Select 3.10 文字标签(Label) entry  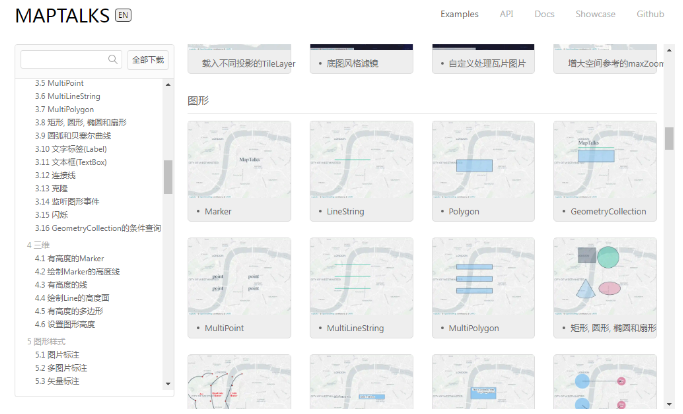click(71, 149)
